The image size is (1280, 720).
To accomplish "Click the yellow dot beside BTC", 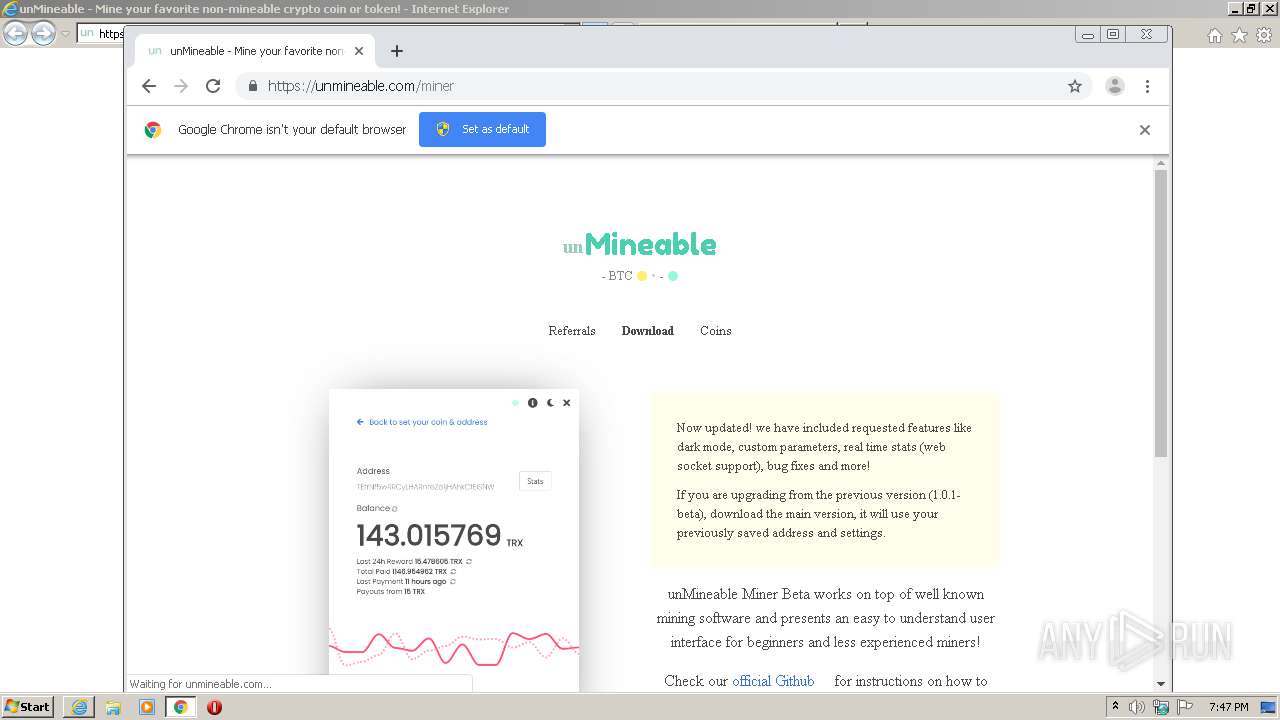I will tap(642, 276).
